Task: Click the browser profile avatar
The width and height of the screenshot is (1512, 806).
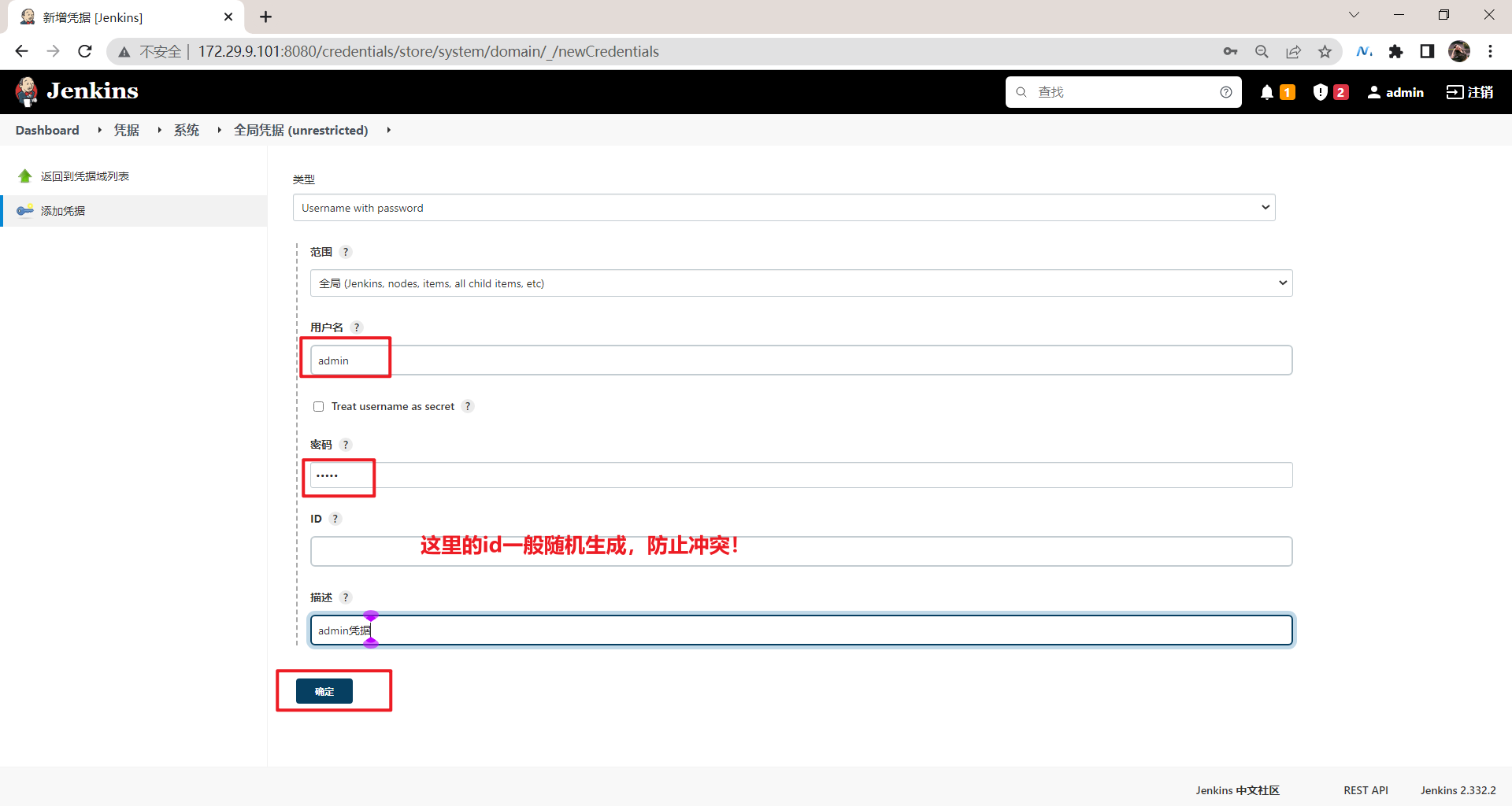Action: (x=1459, y=51)
